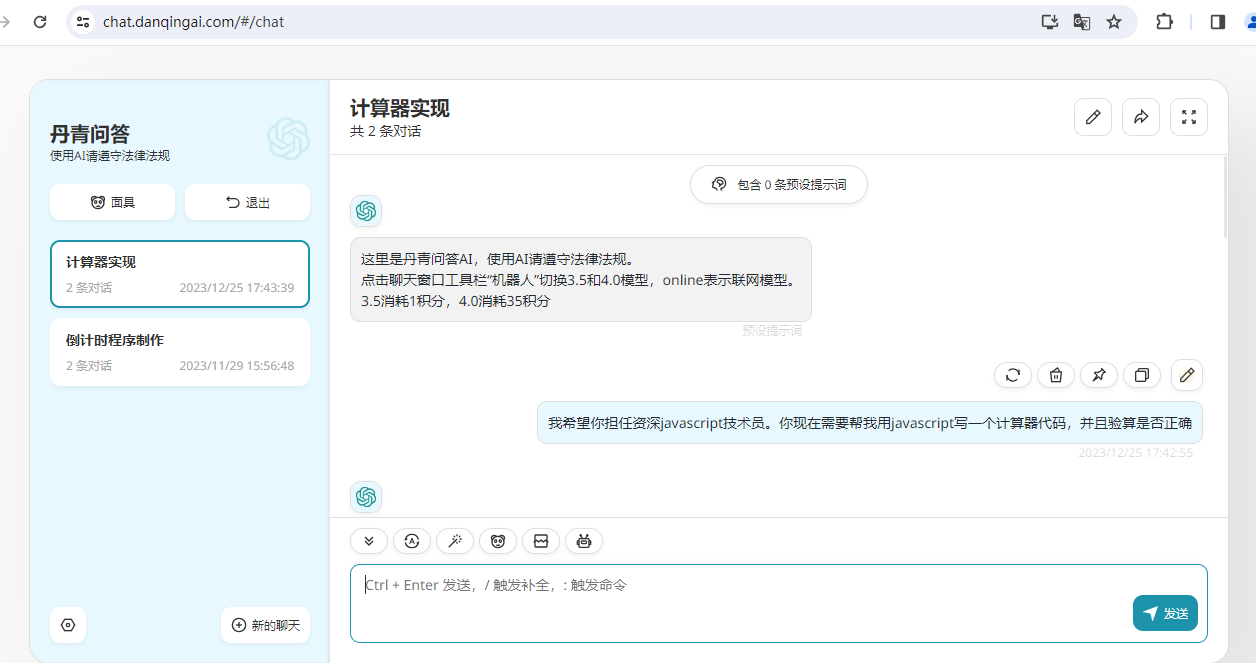Start a new chat with 新的聊天
Screen dimensions: 1256x663
265,625
